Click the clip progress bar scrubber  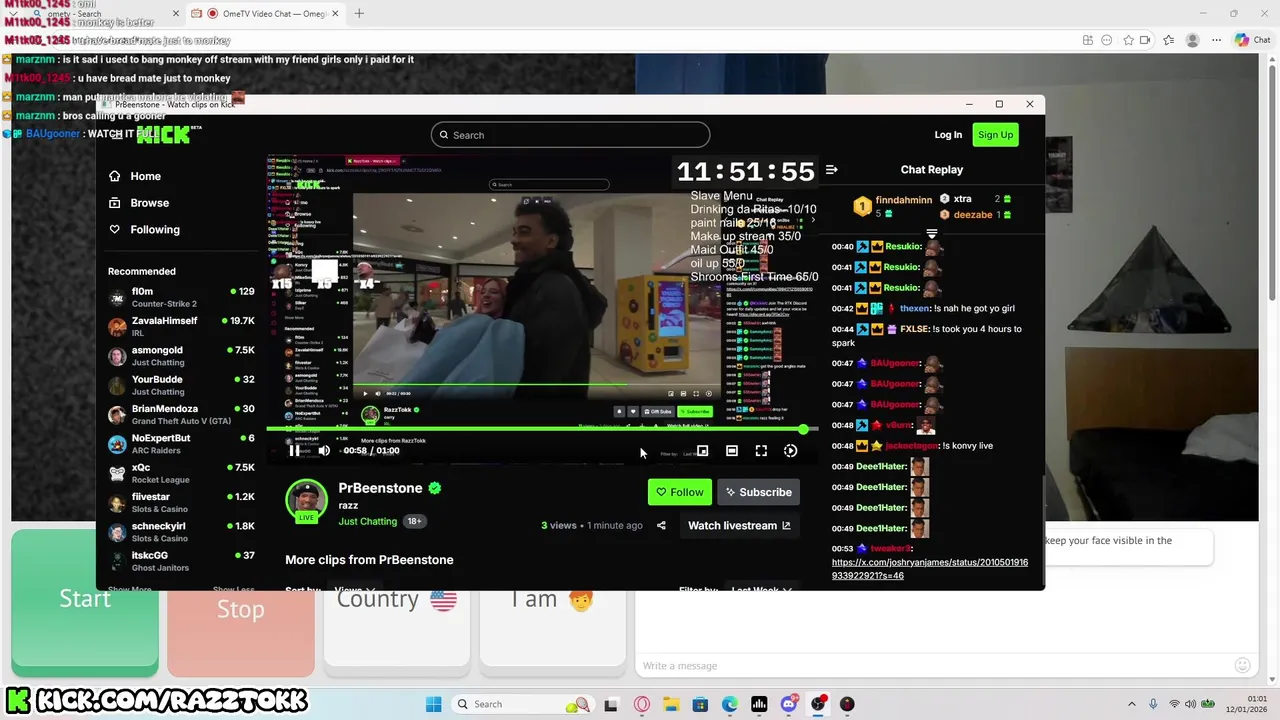pos(803,429)
